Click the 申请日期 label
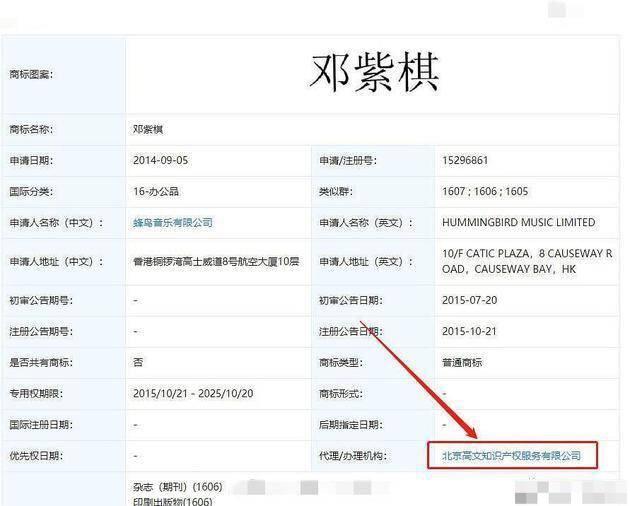 tap(31, 160)
